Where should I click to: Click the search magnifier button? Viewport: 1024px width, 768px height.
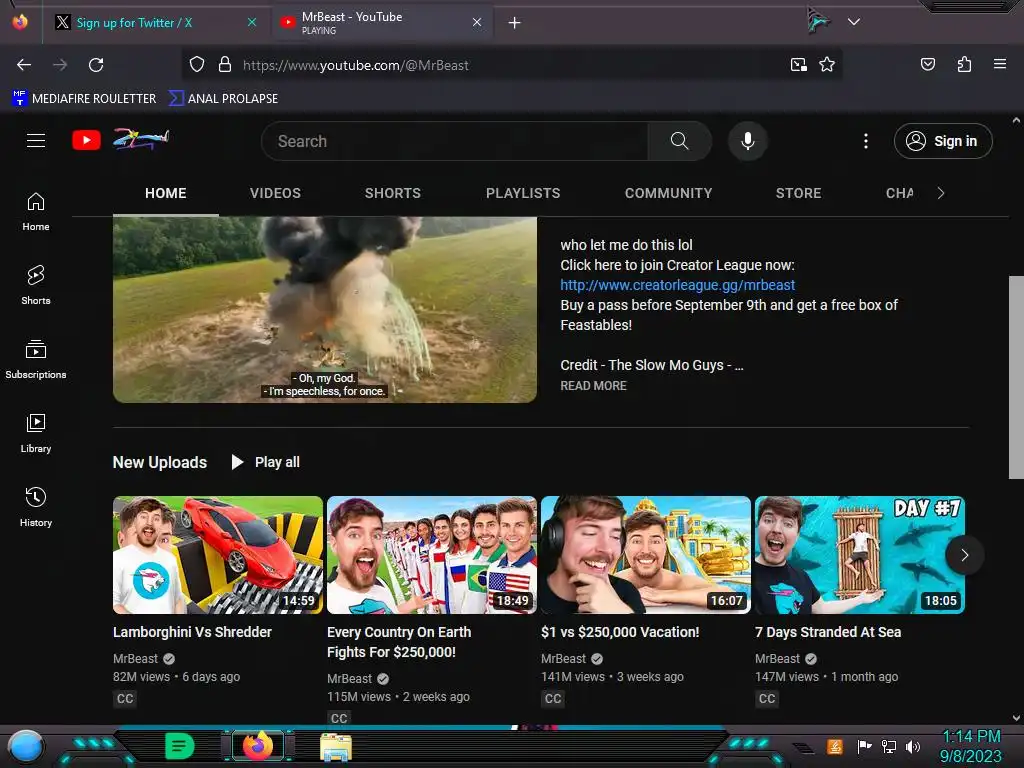(x=679, y=141)
